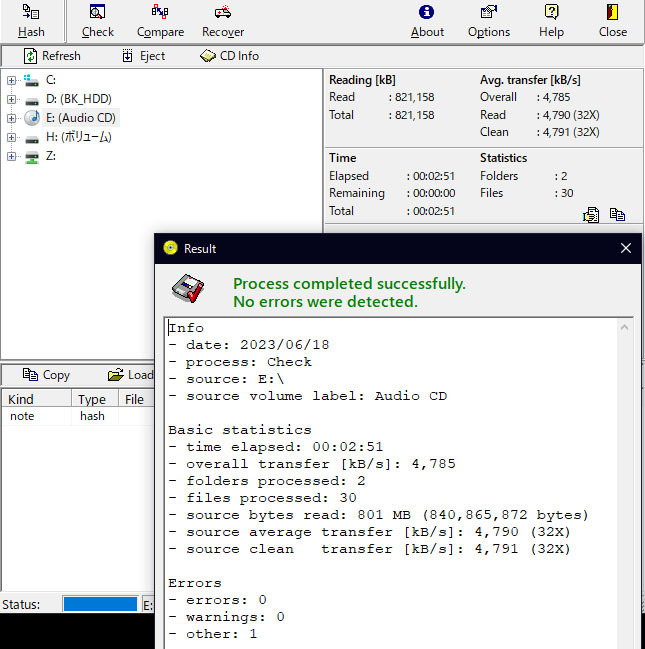The height and width of the screenshot is (649, 645).
Task: Open the Options settings
Action: [489, 20]
